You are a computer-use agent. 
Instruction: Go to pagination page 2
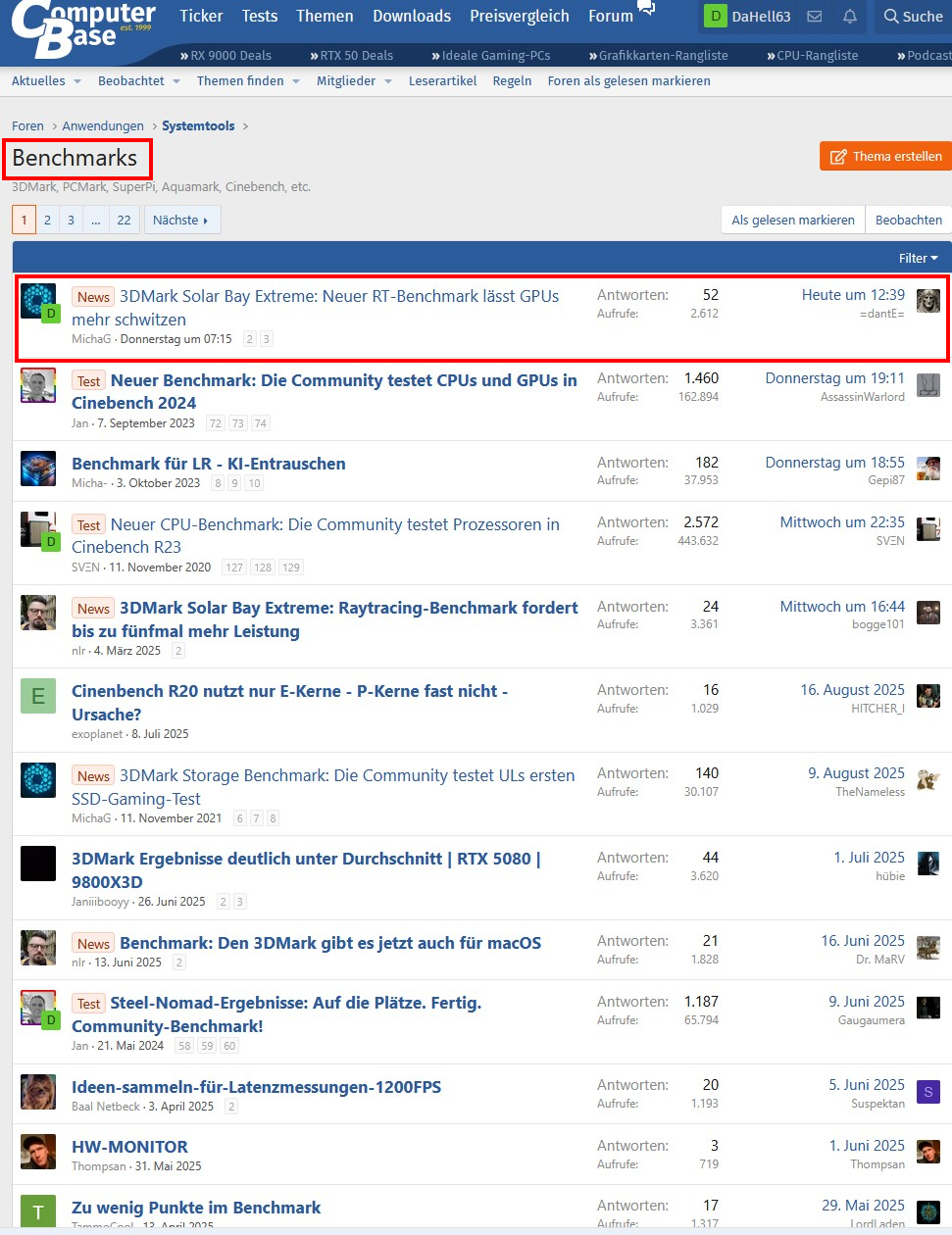pos(47,220)
